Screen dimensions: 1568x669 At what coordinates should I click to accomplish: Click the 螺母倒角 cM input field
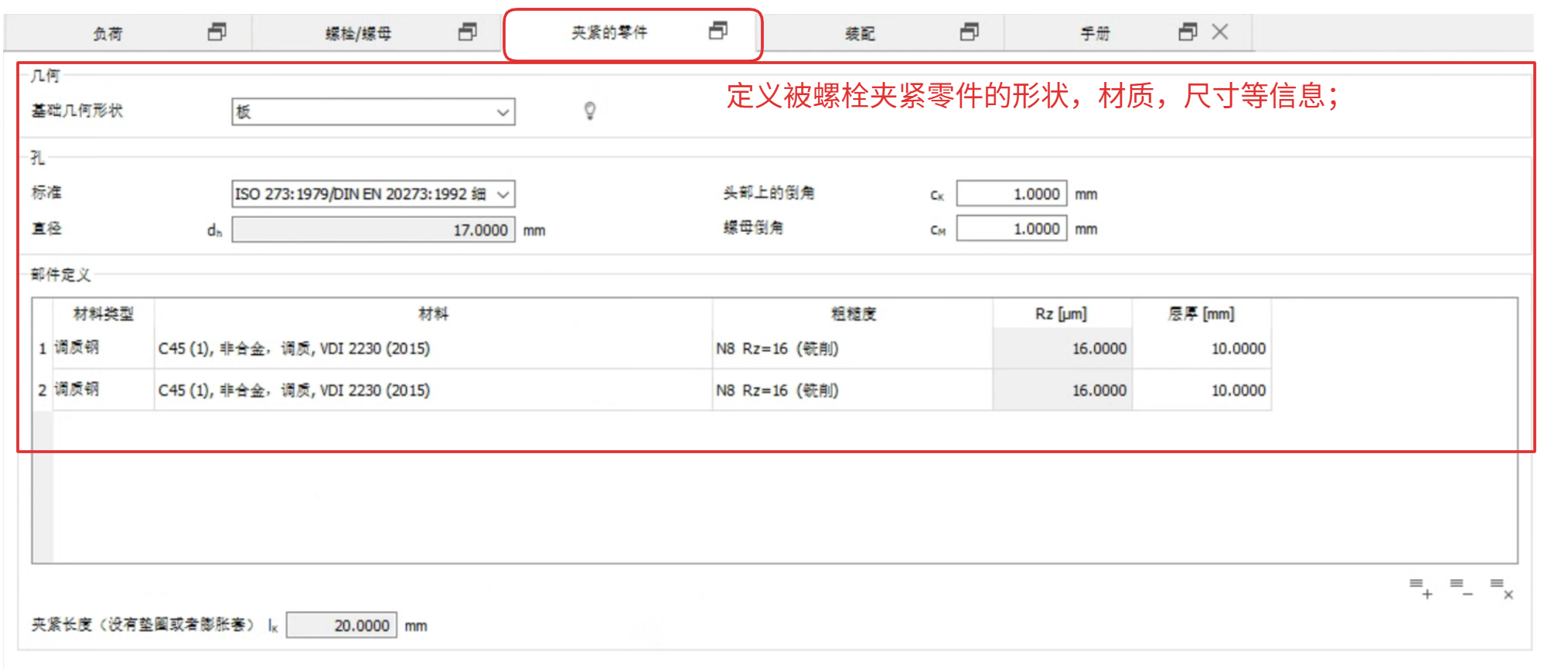[1011, 229]
